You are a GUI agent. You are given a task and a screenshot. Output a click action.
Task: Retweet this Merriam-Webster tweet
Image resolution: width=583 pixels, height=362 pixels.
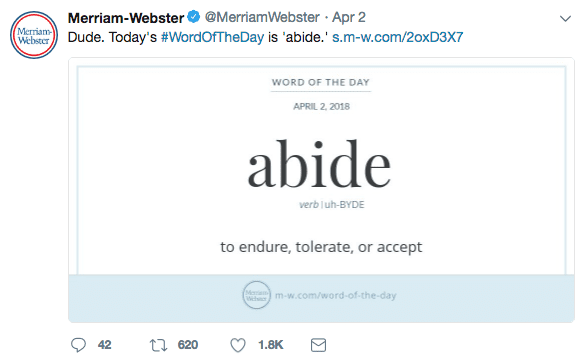[158, 345]
